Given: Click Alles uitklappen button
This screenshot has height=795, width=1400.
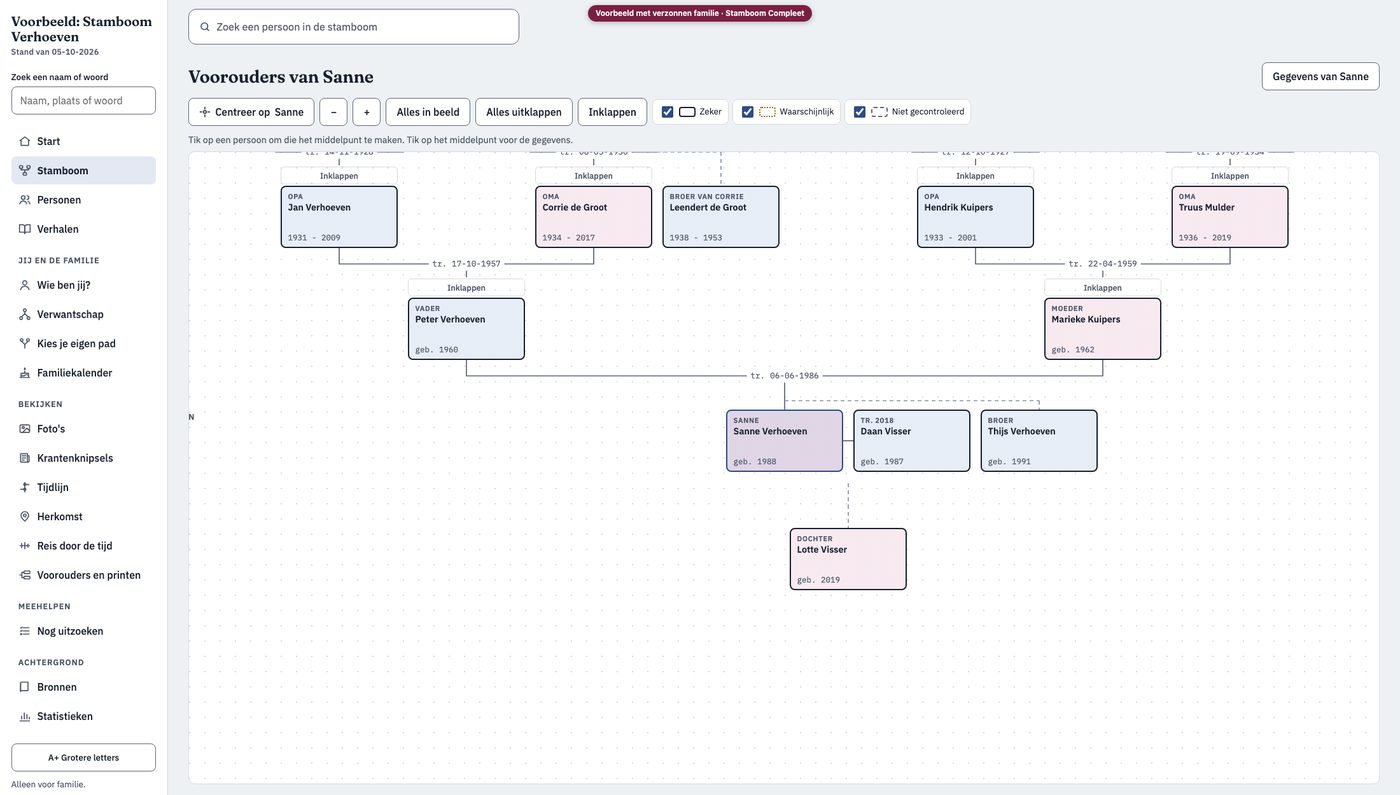Looking at the screenshot, I should (524, 112).
